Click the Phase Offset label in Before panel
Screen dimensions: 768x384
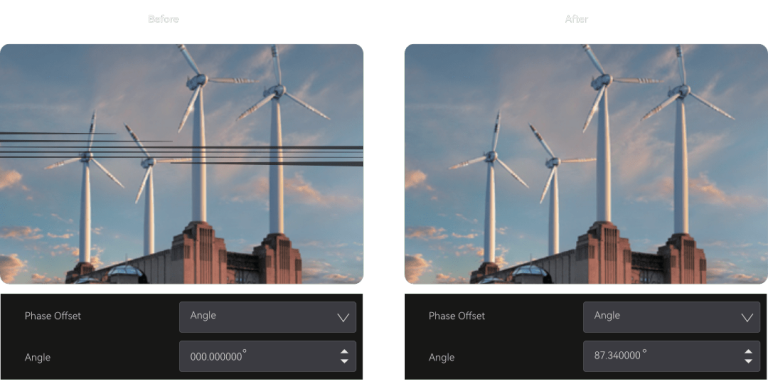pyautogui.click(x=52, y=316)
